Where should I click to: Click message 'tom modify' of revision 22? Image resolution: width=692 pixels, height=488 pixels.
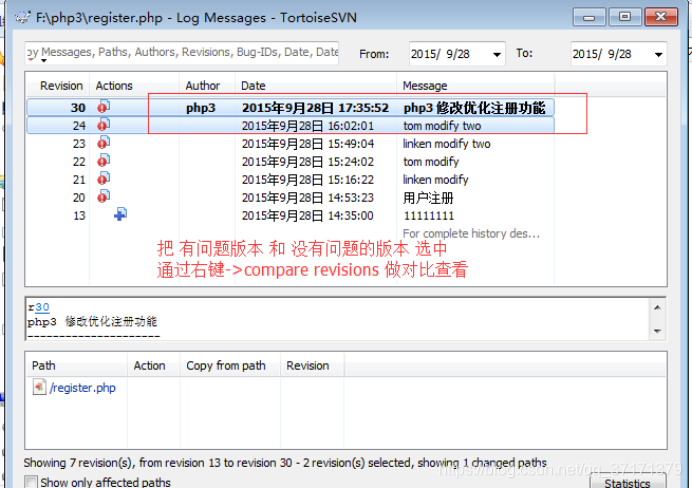coord(431,161)
